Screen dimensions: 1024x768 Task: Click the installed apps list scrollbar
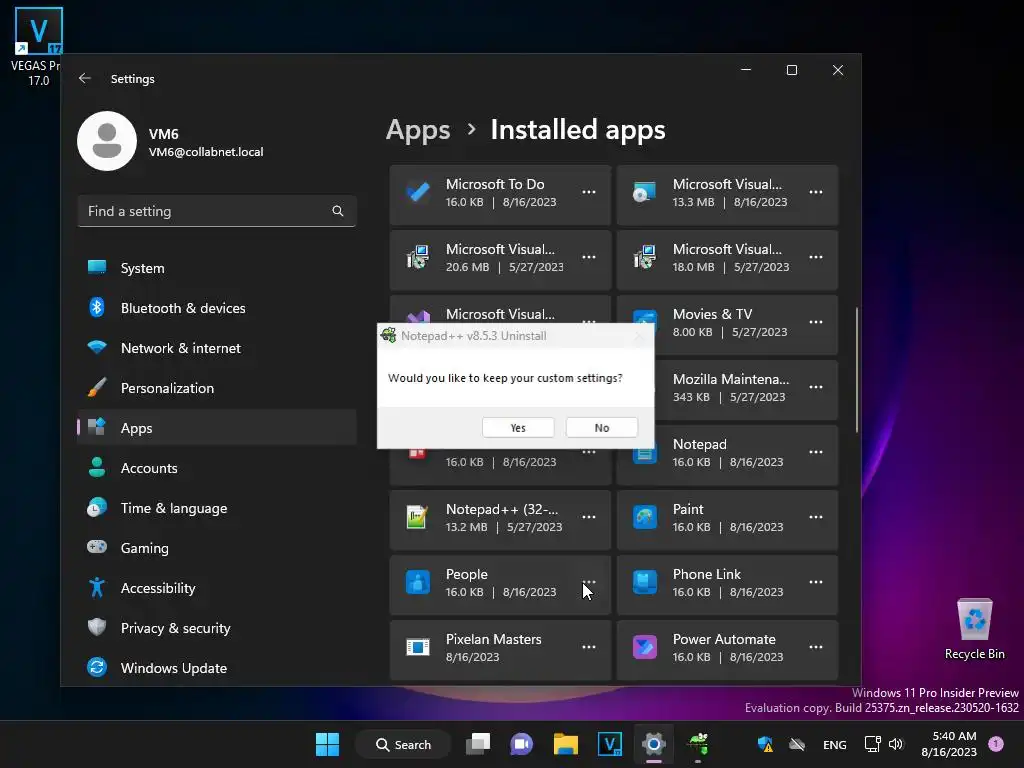tap(856, 370)
